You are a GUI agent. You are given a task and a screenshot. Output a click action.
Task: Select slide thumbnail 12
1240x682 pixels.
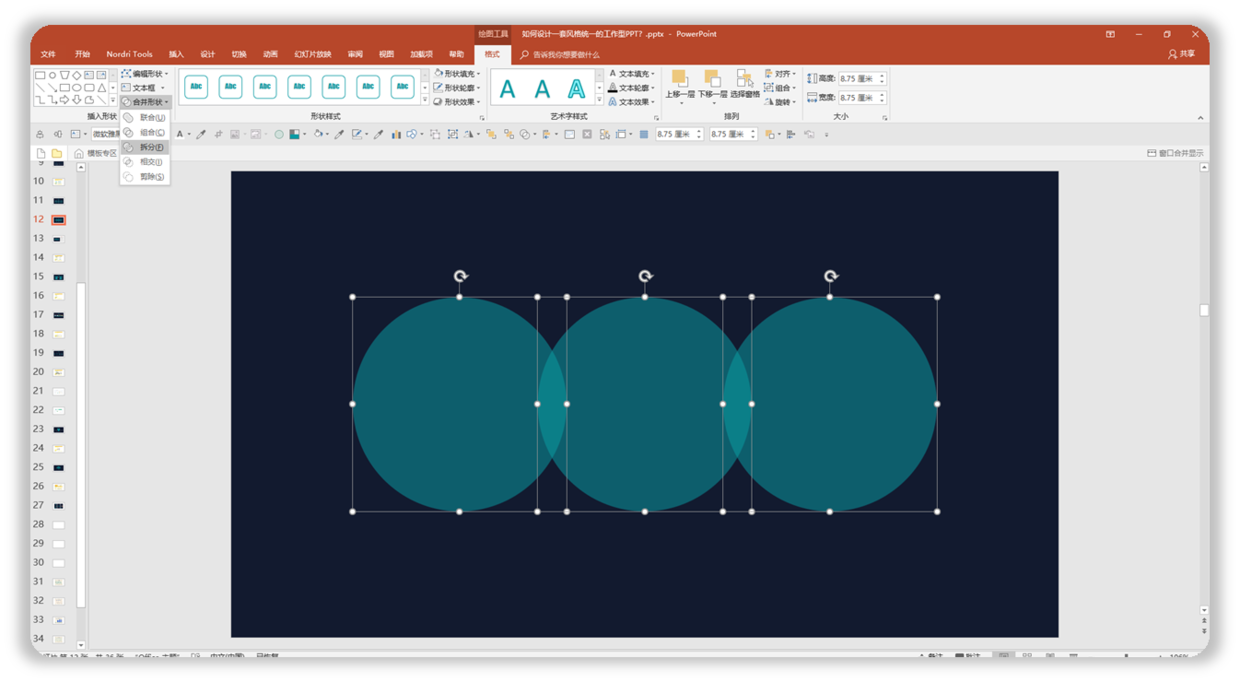(x=59, y=219)
